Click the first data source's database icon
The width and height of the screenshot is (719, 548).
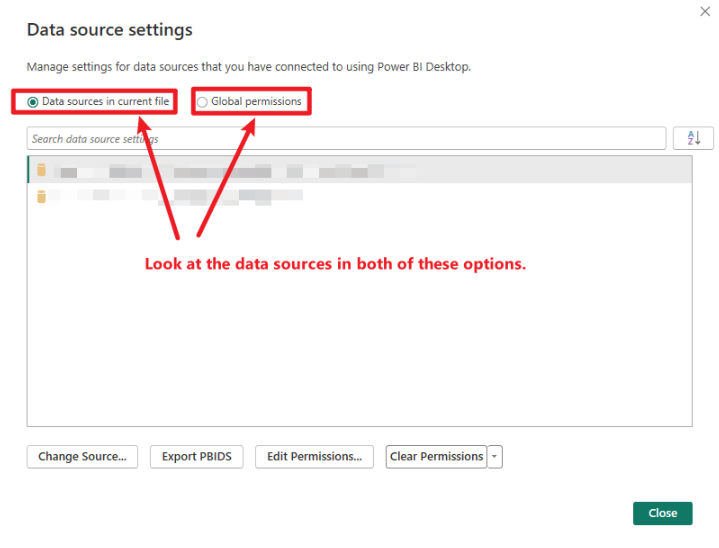pos(42,171)
